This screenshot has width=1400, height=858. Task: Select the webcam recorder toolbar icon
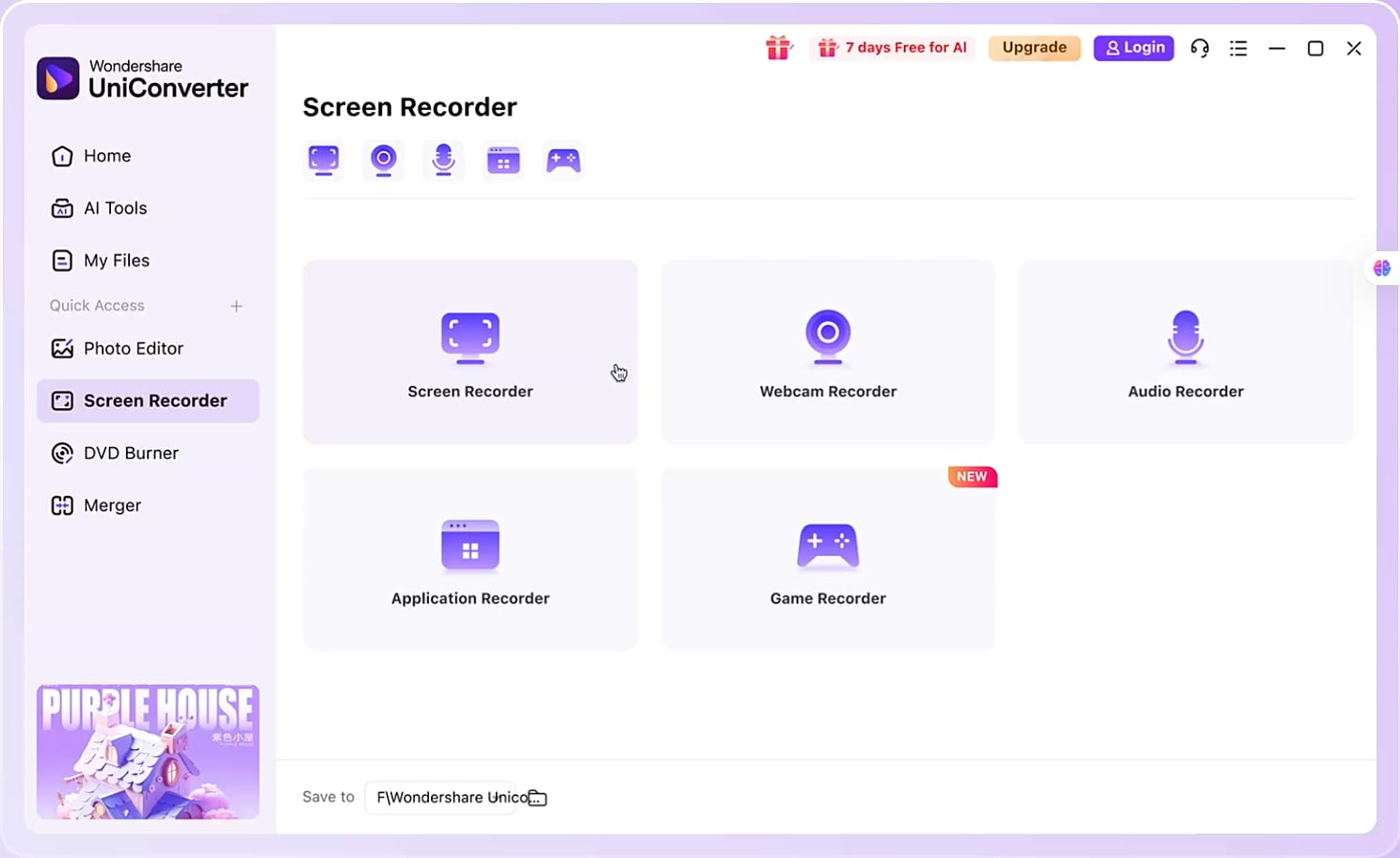click(x=383, y=161)
